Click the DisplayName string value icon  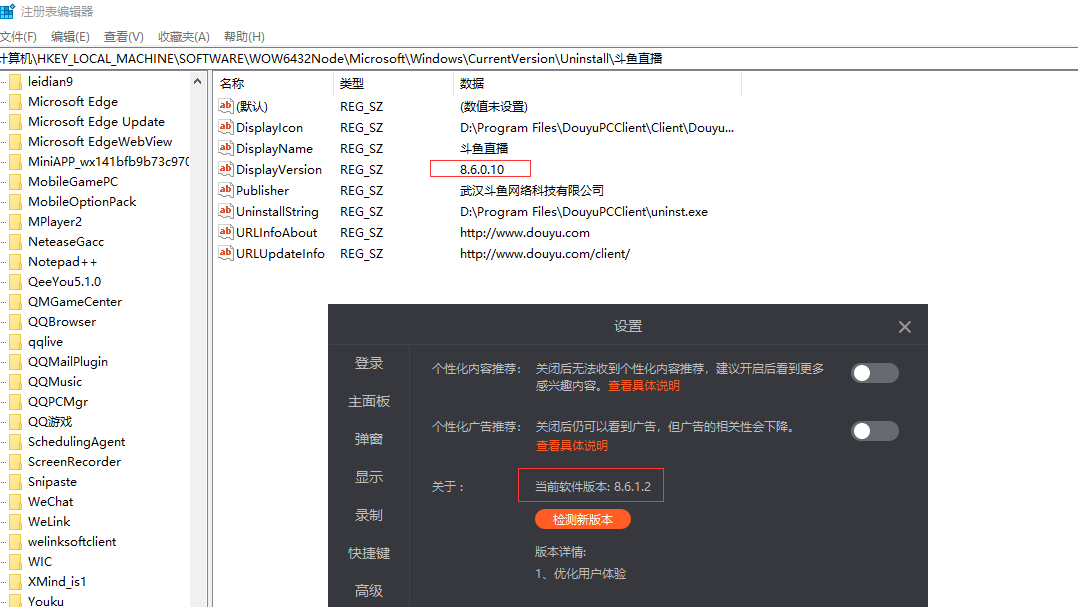(x=226, y=148)
